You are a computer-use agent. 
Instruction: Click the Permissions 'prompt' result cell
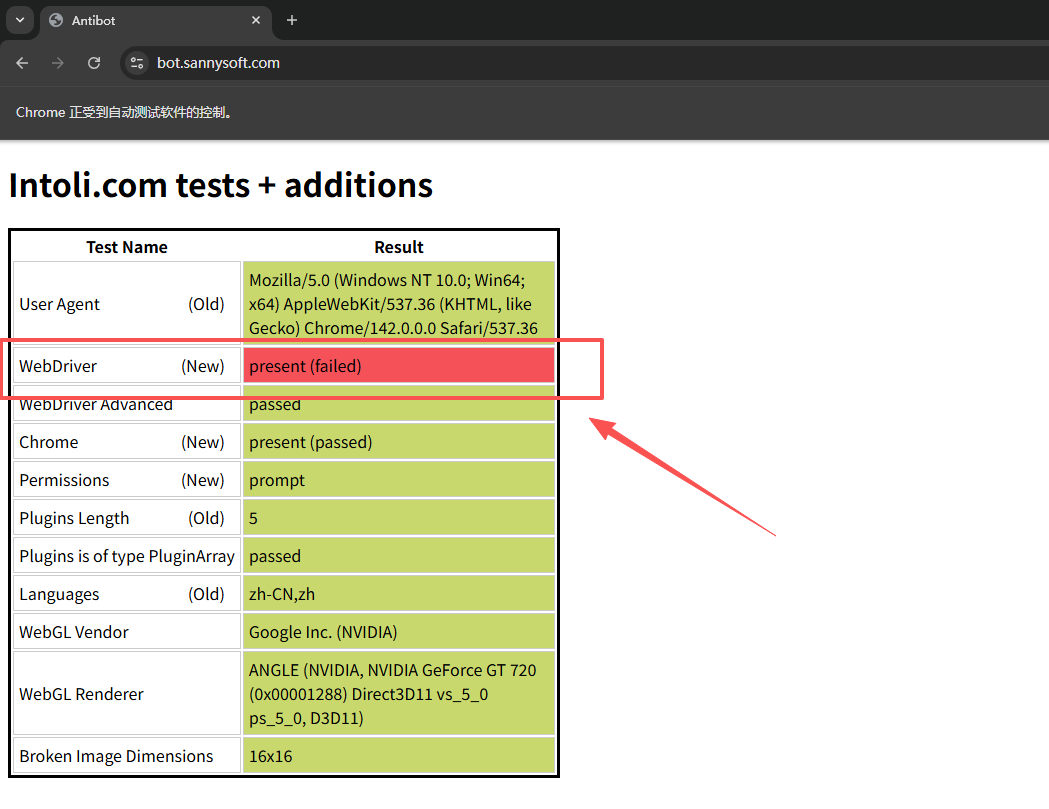coord(398,480)
